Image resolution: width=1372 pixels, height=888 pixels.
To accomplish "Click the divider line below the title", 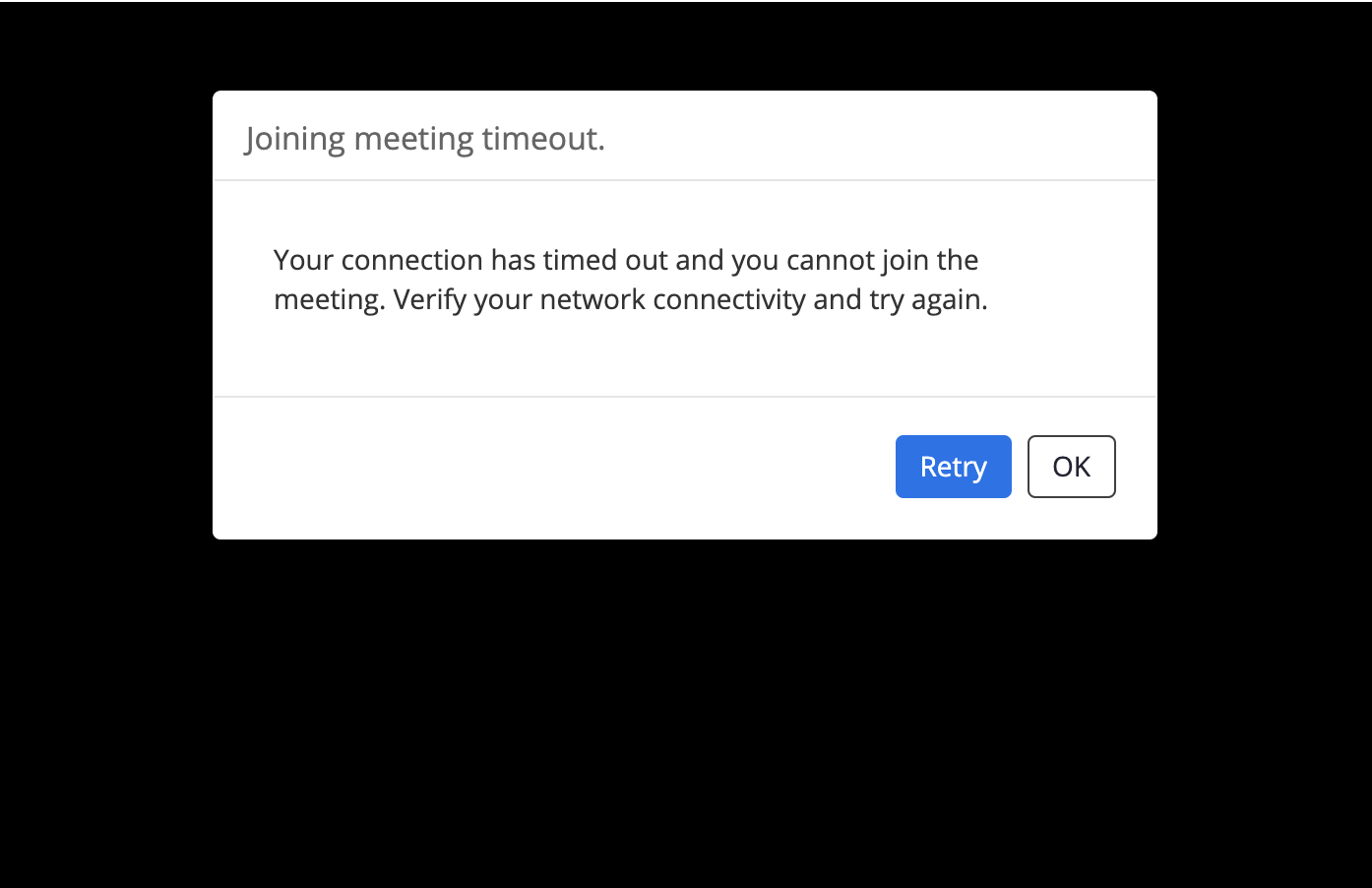I will 685,180.
